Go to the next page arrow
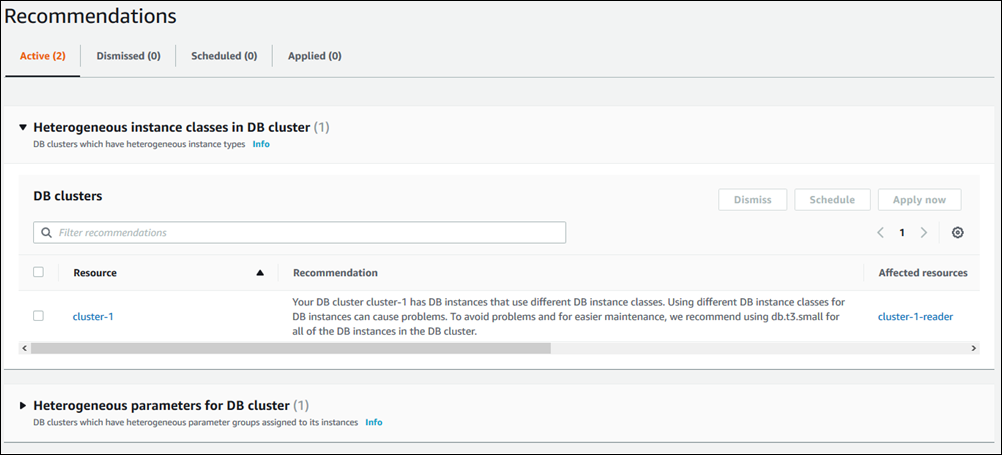 pos(923,232)
